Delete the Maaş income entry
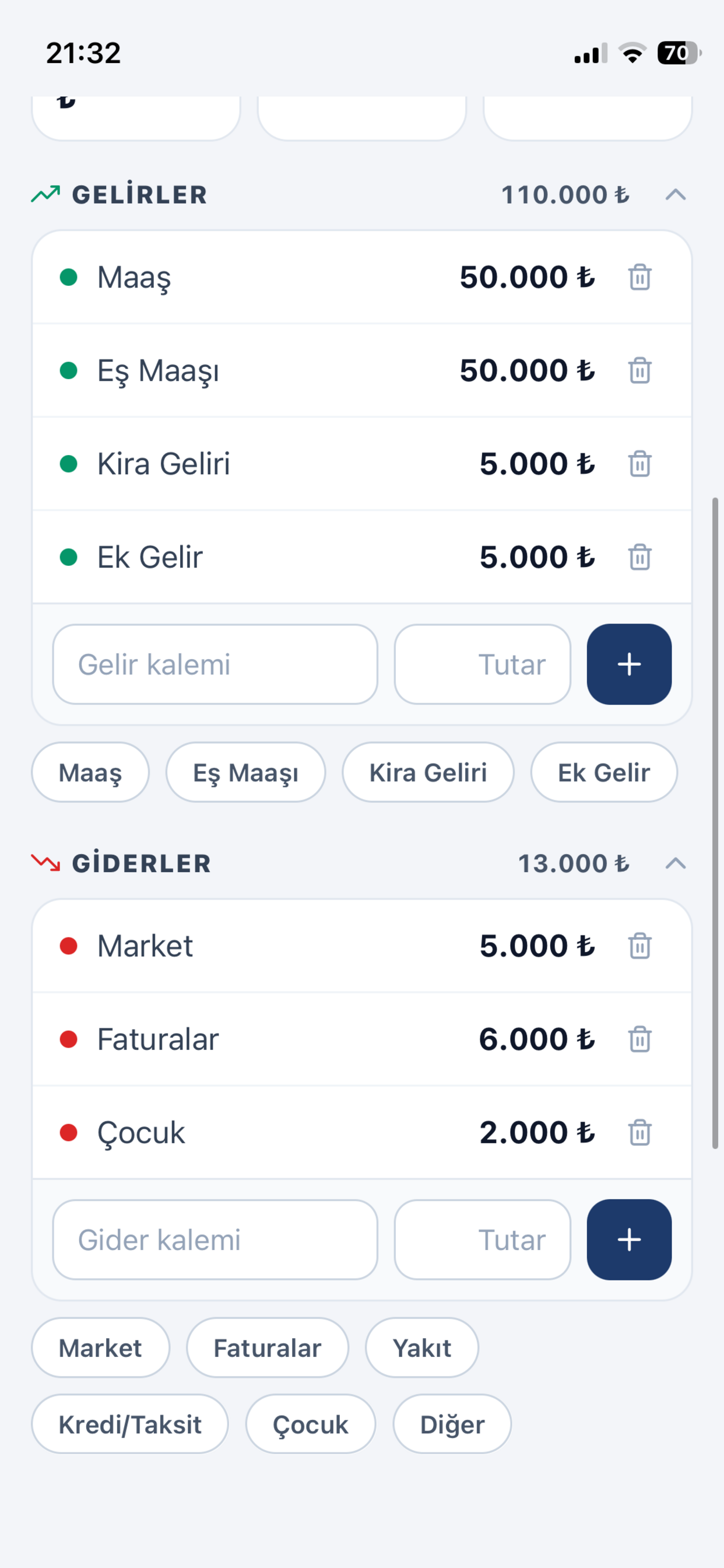 pos(639,278)
